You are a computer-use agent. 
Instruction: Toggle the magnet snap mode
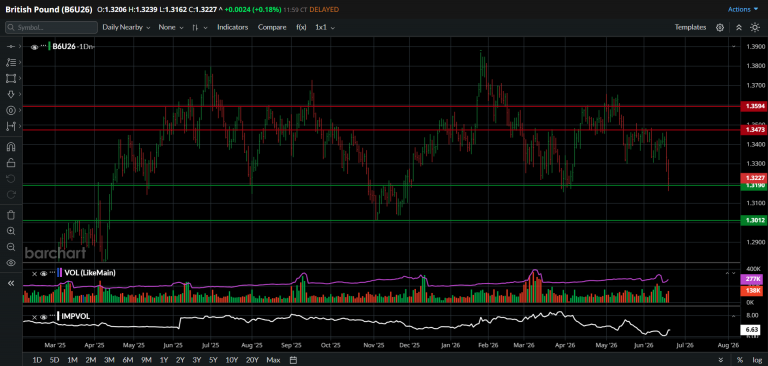click(x=11, y=146)
